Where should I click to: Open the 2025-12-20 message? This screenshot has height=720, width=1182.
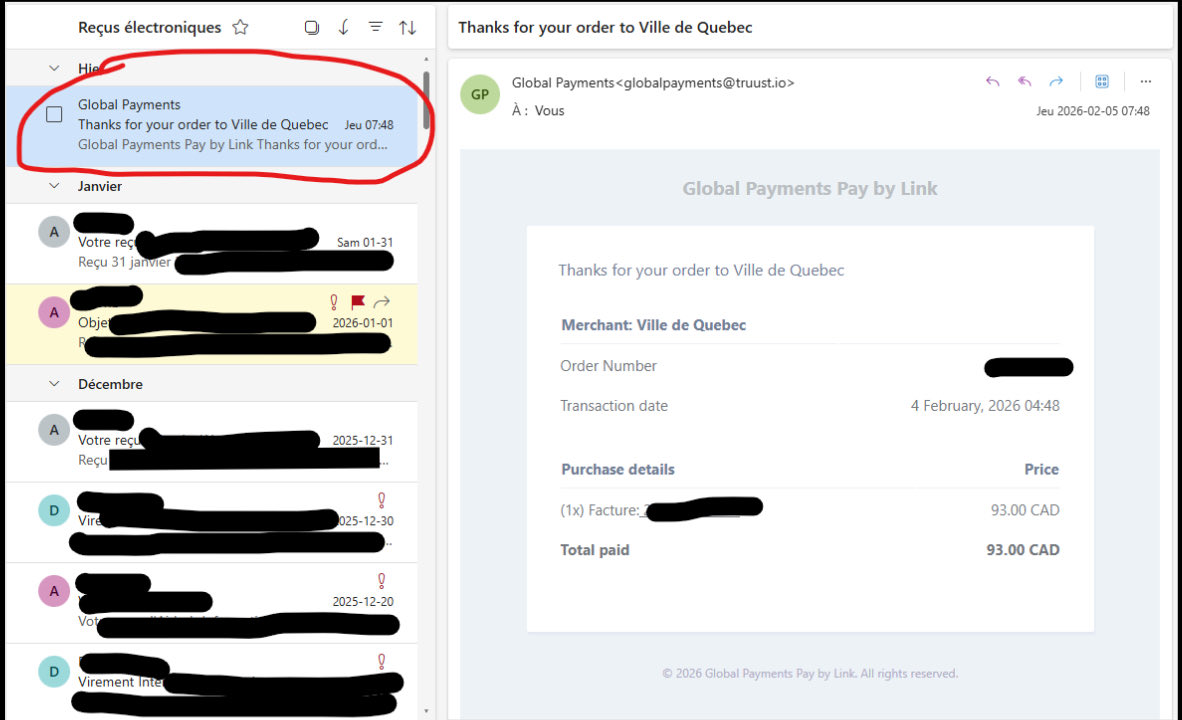pyautogui.click(x=212, y=603)
